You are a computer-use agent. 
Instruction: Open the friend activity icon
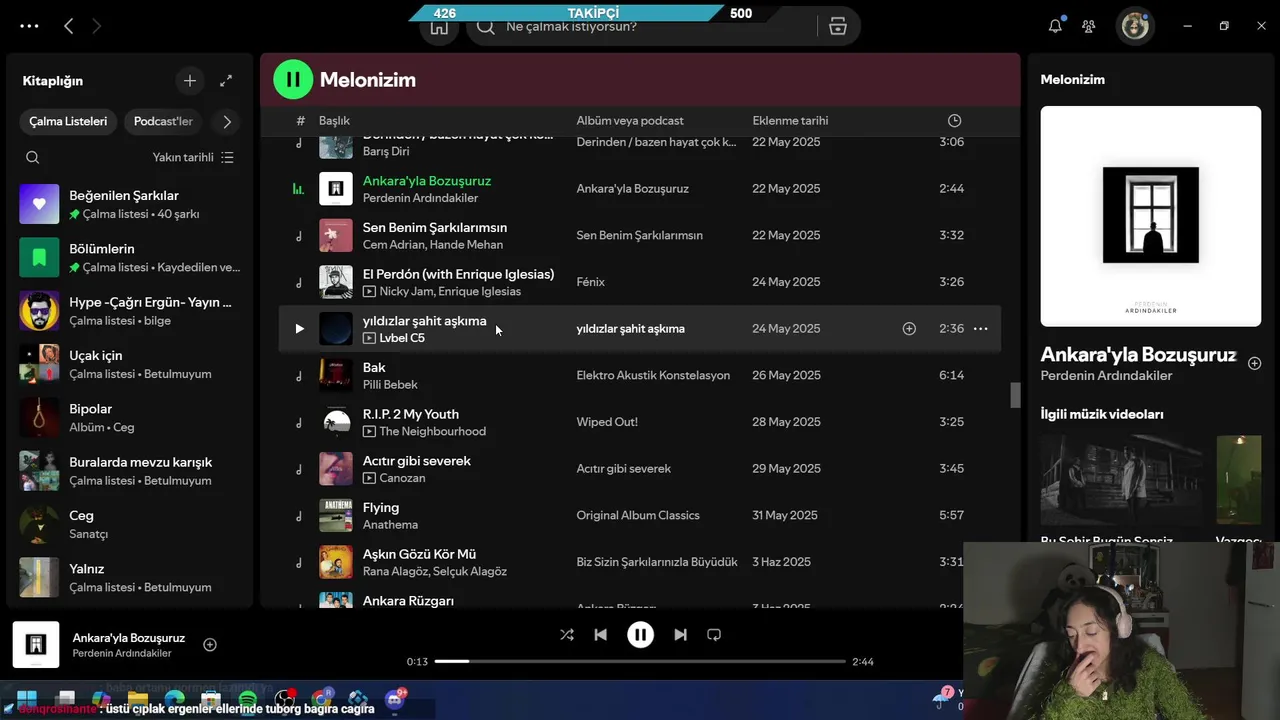[x=1089, y=26]
